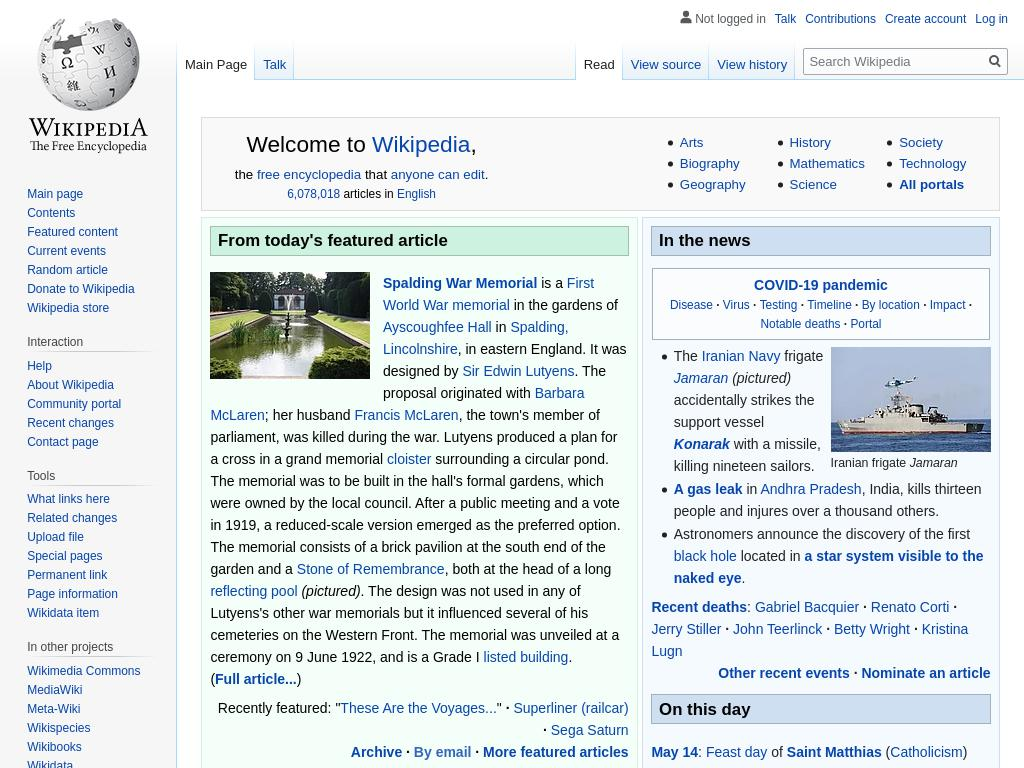Image resolution: width=1024 pixels, height=768 pixels.
Task: Open the Sir Edwin Lutyens link
Action: (x=519, y=371)
